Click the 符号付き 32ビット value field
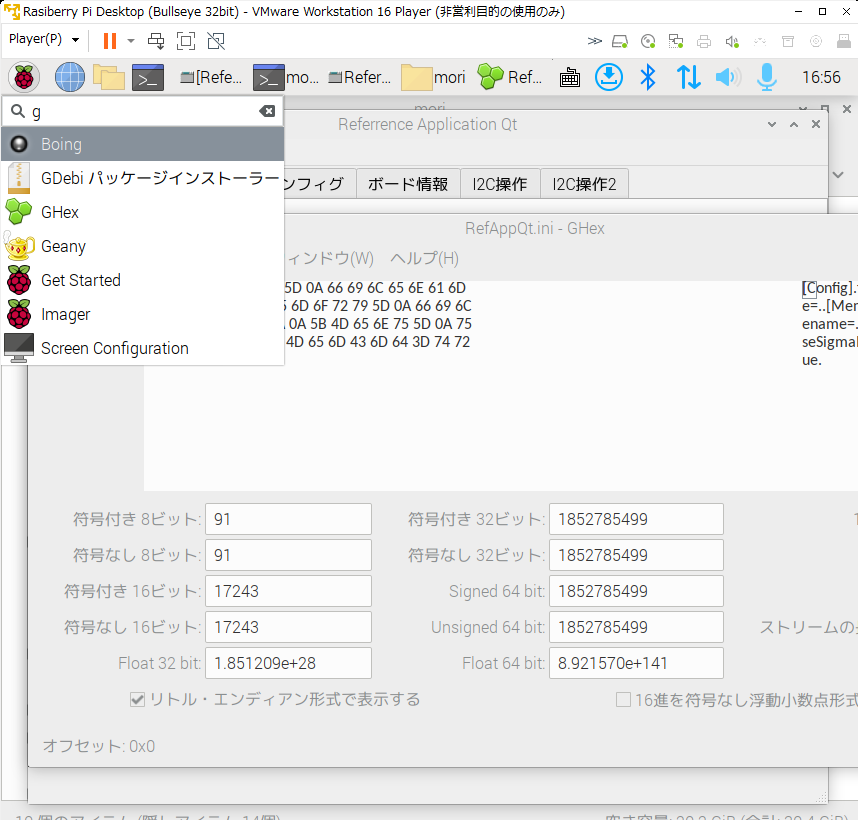Image resolution: width=858 pixels, height=820 pixels. coord(636,519)
